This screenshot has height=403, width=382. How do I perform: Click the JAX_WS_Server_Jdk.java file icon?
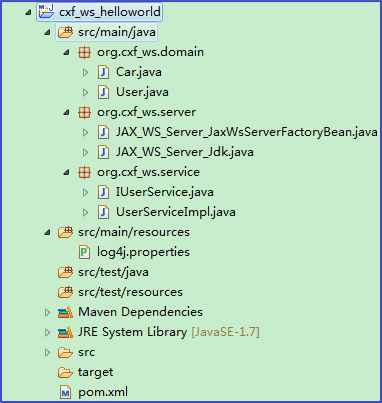coord(103,152)
